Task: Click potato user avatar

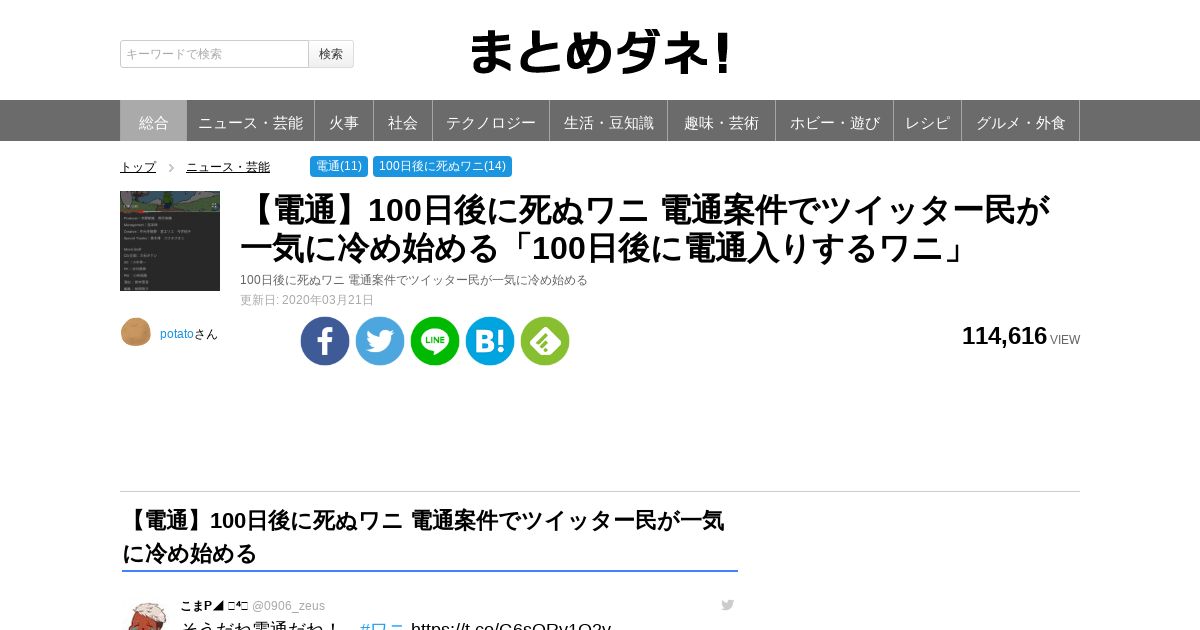Action: point(136,332)
